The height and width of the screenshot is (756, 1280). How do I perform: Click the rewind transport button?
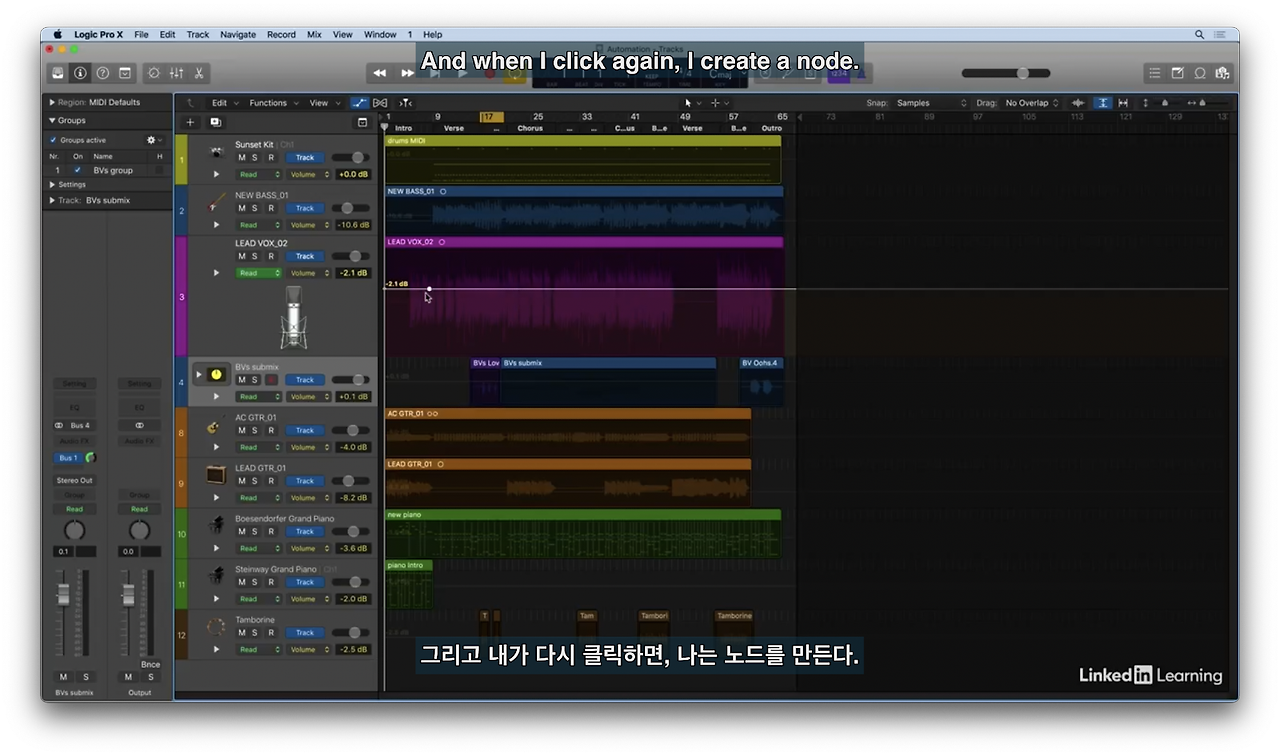[380, 72]
